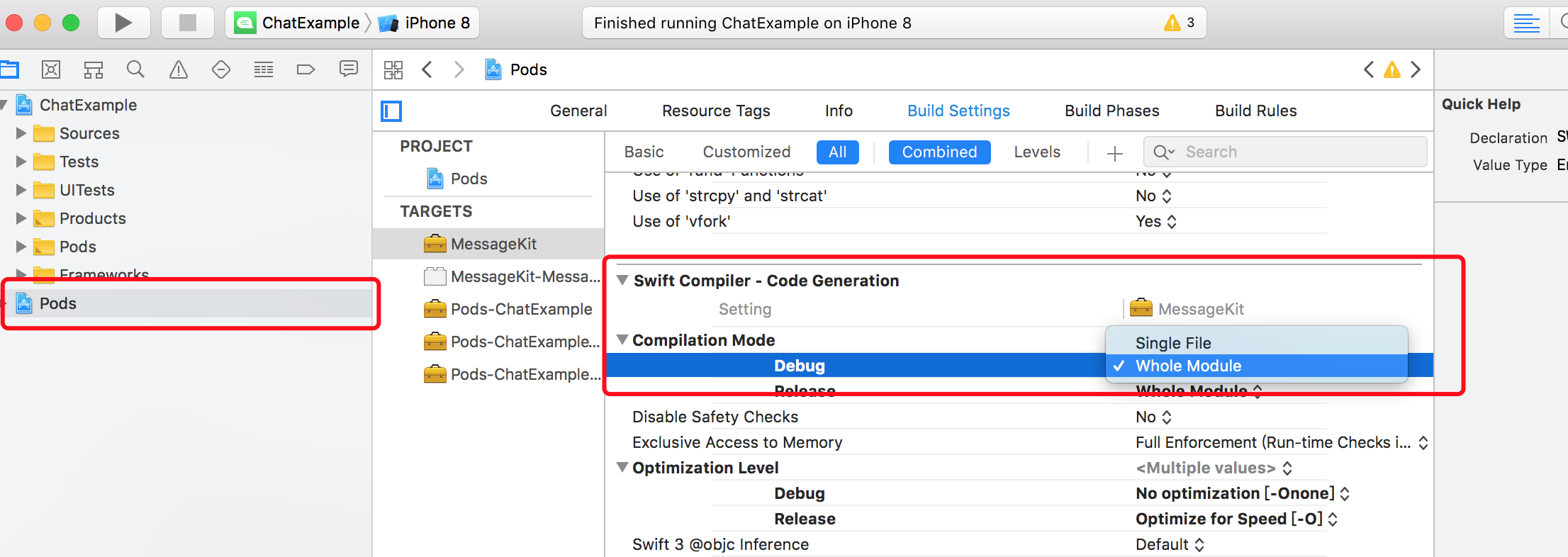
Task: Open Optimization Level multiple values popup
Action: point(1214,468)
